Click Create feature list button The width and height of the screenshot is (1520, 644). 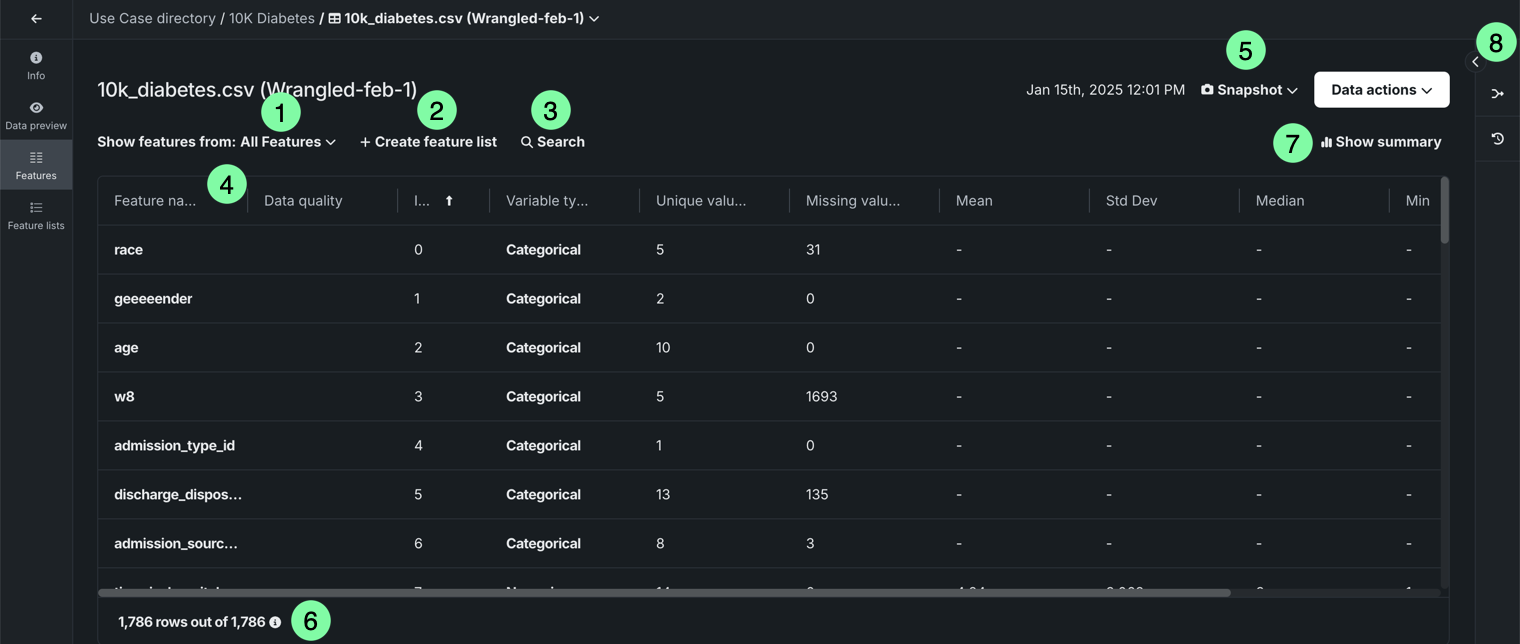[428, 142]
